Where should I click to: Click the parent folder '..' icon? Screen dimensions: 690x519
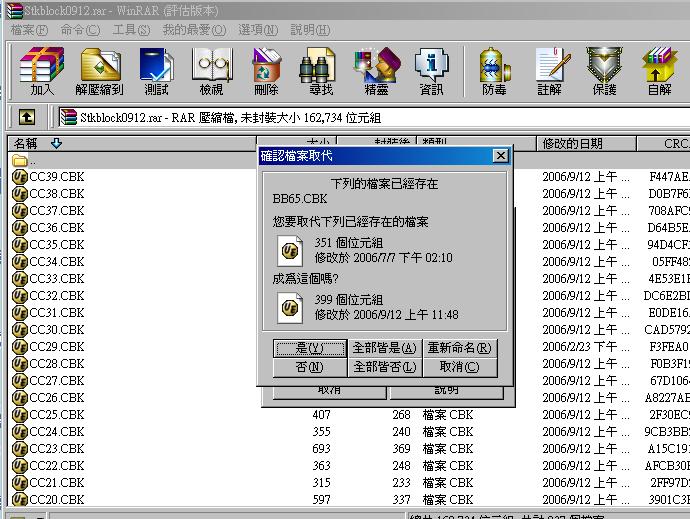[x=20, y=160]
